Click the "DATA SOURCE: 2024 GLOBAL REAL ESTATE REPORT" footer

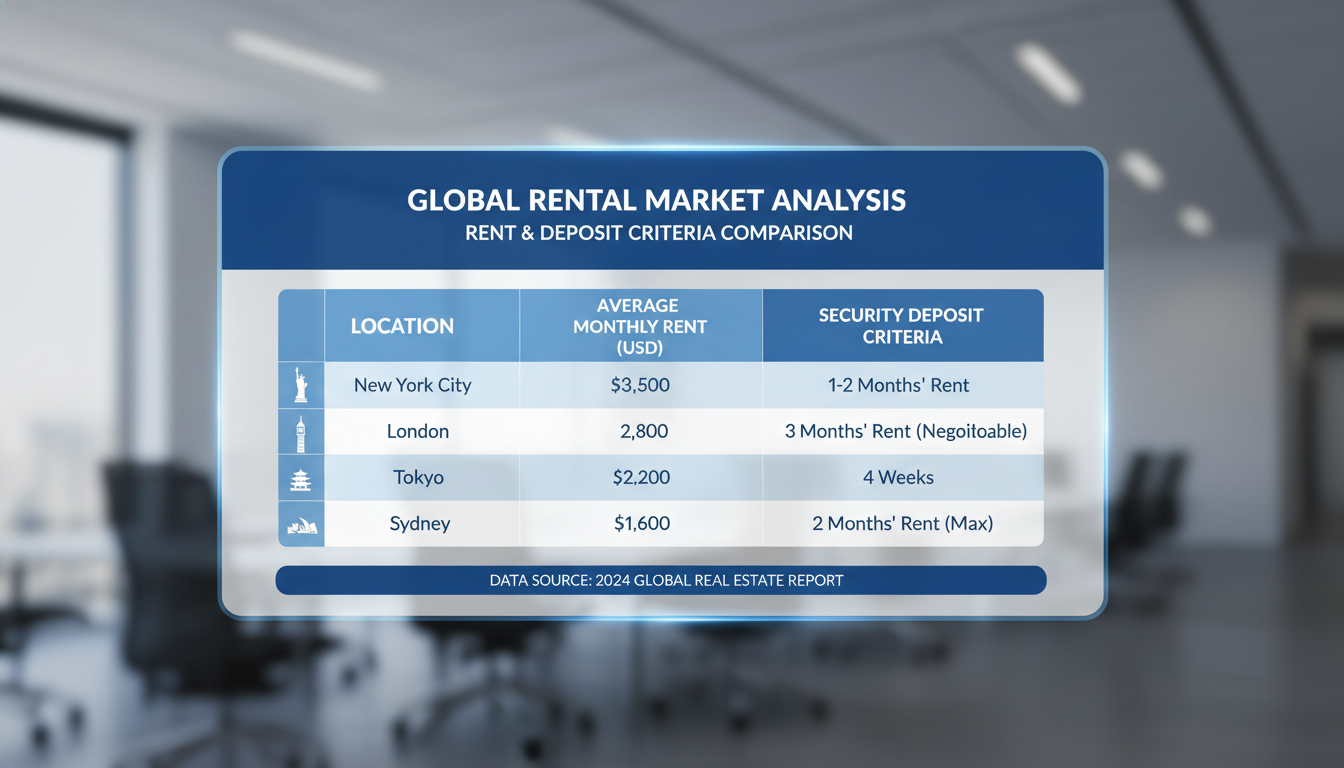tap(661, 580)
